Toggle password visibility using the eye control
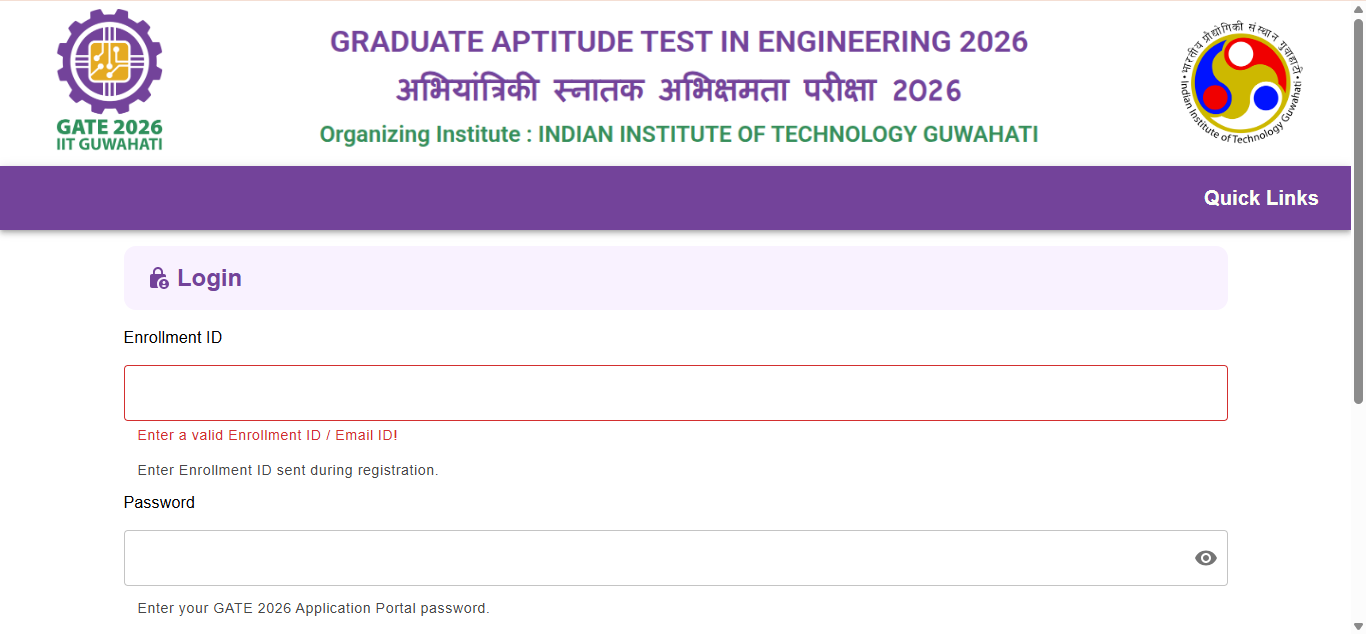Viewport: 1366px width, 634px height. (1204, 558)
